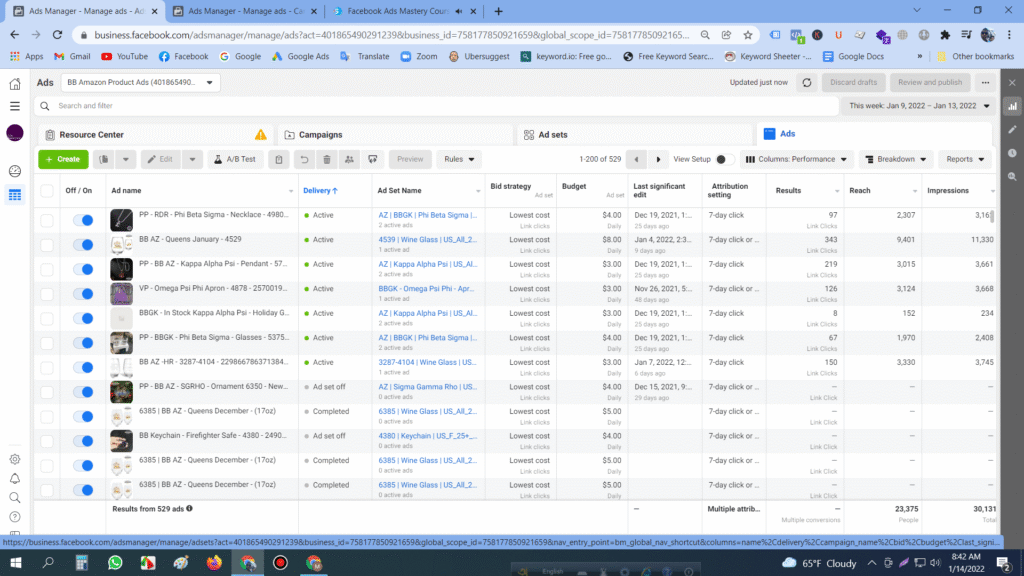The height and width of the screenshot is (576, 1024).
Task: Click the Resource Center warning icon
Action: click(261, 135)
